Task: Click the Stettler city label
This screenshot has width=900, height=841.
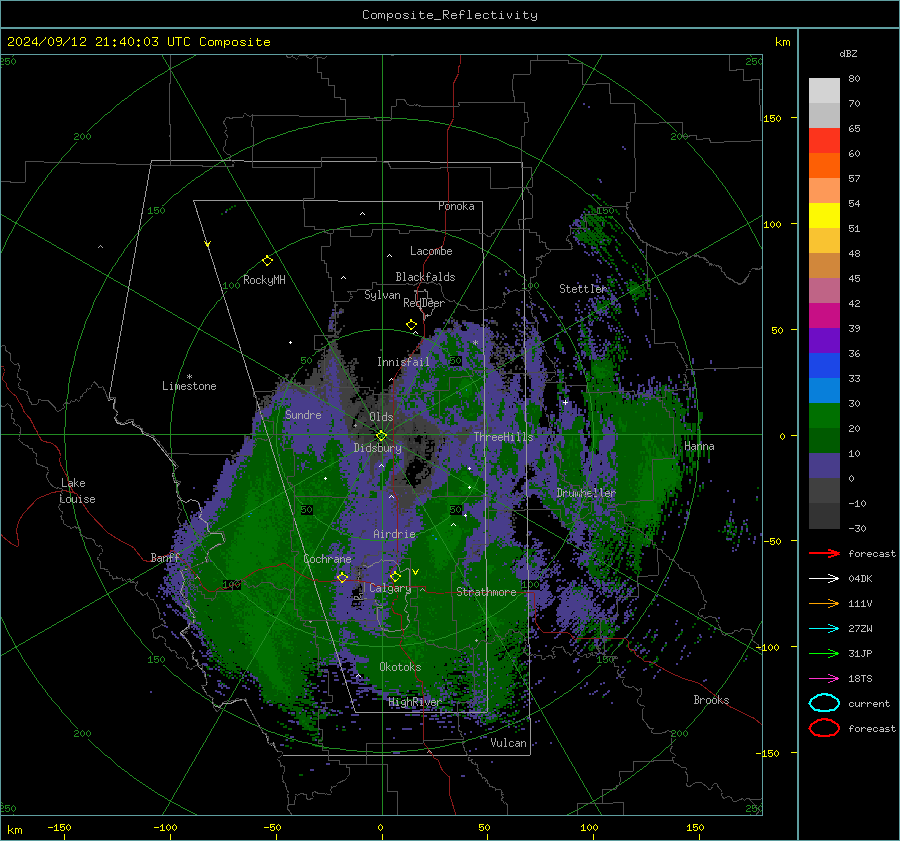Action: coord(583,289)
